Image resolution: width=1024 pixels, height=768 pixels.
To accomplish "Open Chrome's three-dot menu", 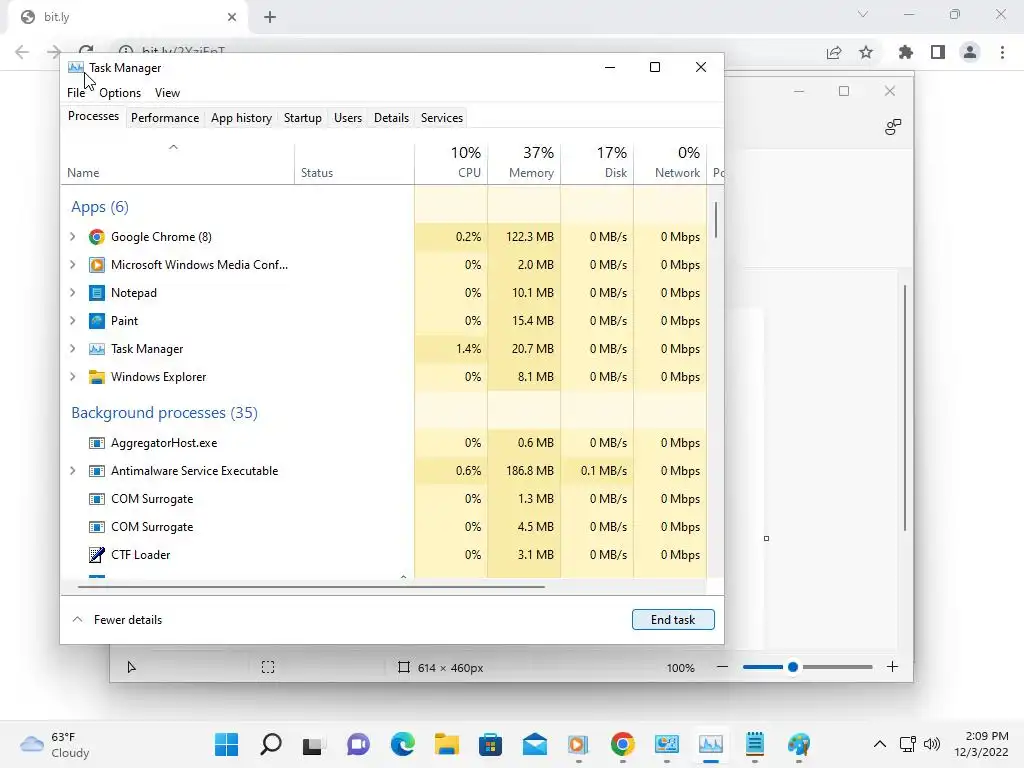I will coord(1002,52).
